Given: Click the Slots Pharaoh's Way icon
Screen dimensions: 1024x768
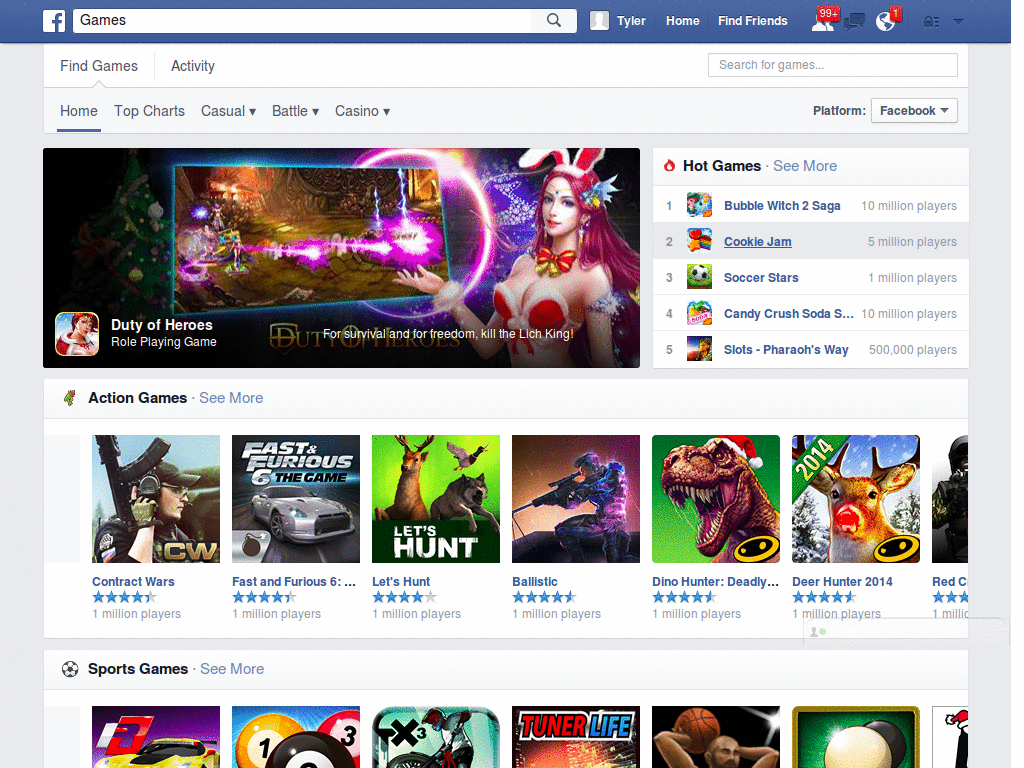Looking at the screenshot, I should pos(699,349).
